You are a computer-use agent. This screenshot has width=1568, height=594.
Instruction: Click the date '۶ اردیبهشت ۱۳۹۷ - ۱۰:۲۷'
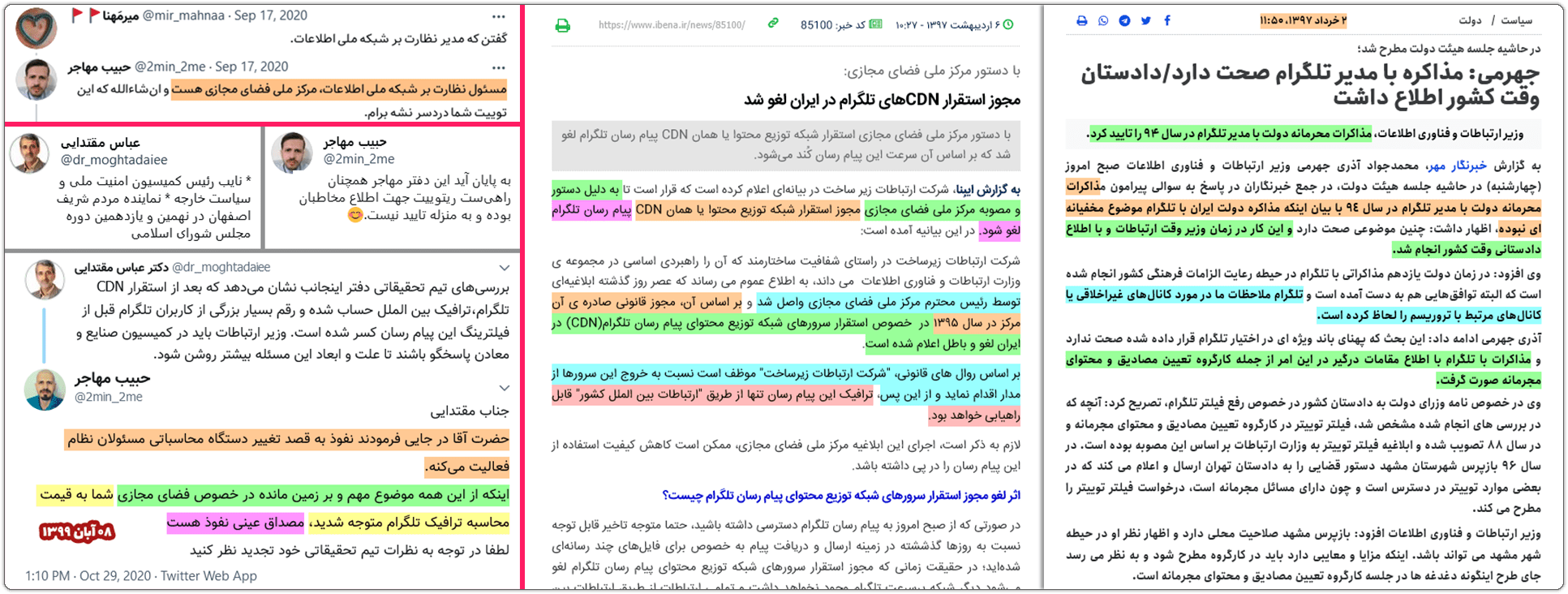tap(947, 25)
